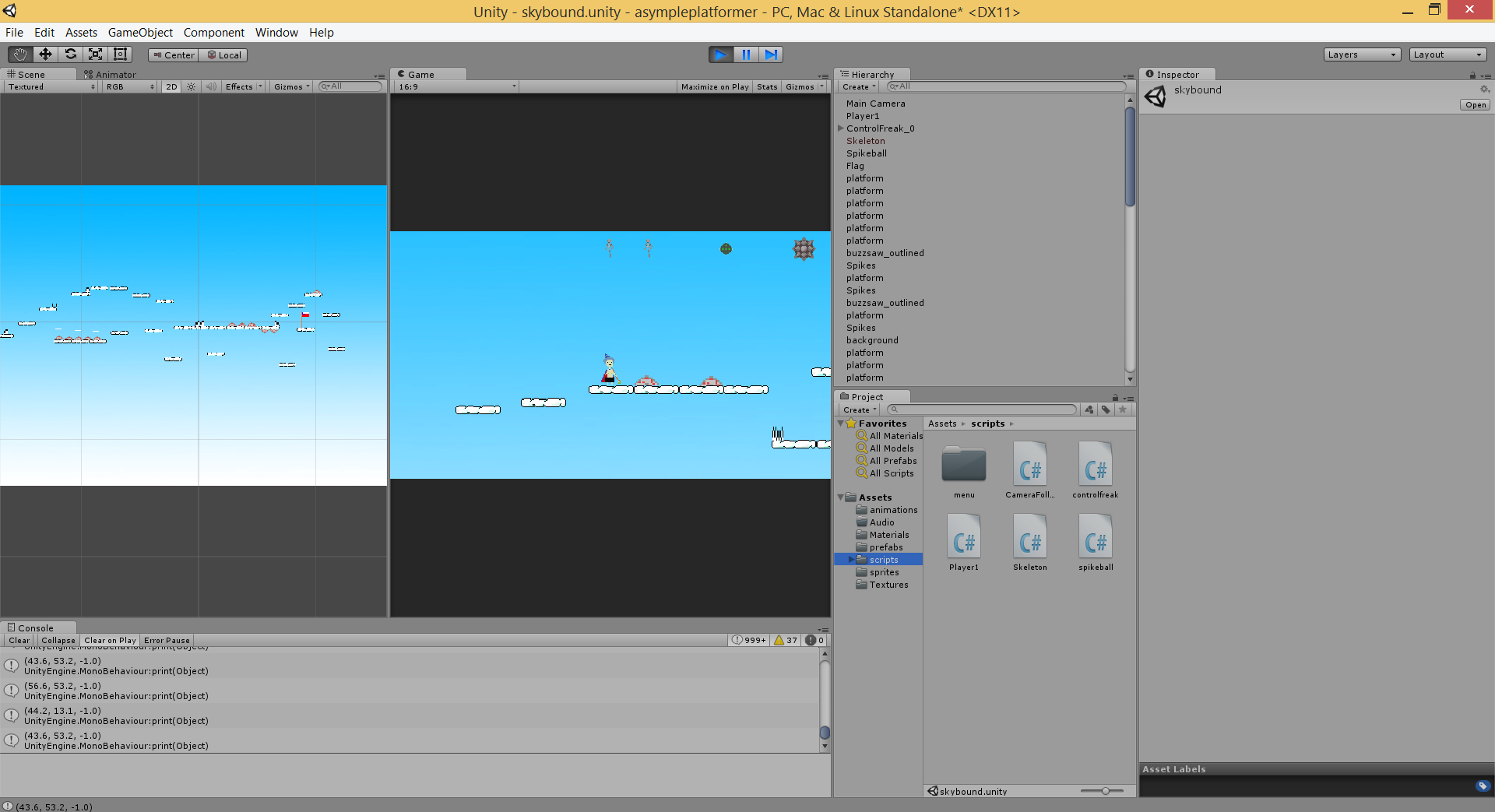The height and width of the screenshot is (812, 1495).
Task: Click the Hierarchy search field
Action: click(x=1005, y=86)
